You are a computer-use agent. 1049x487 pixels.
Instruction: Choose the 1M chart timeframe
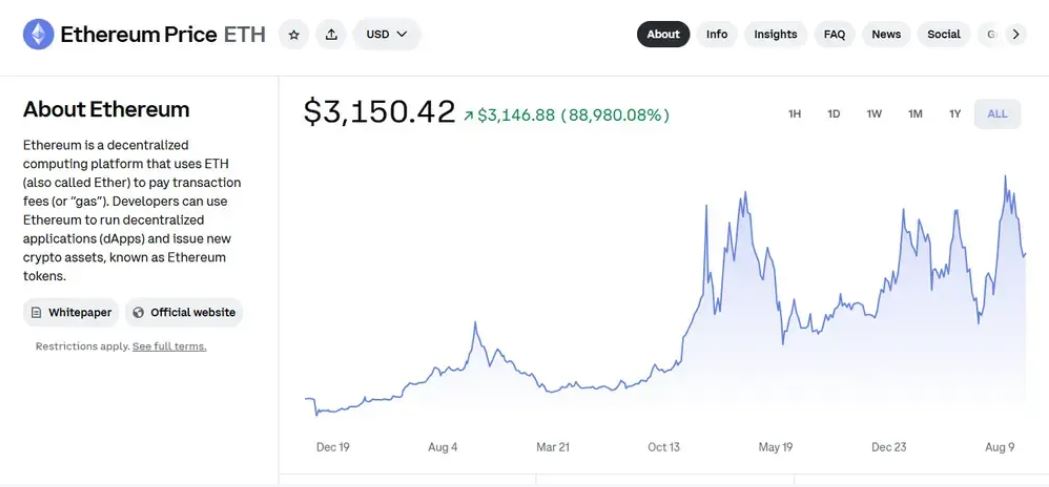click(915, 114)
